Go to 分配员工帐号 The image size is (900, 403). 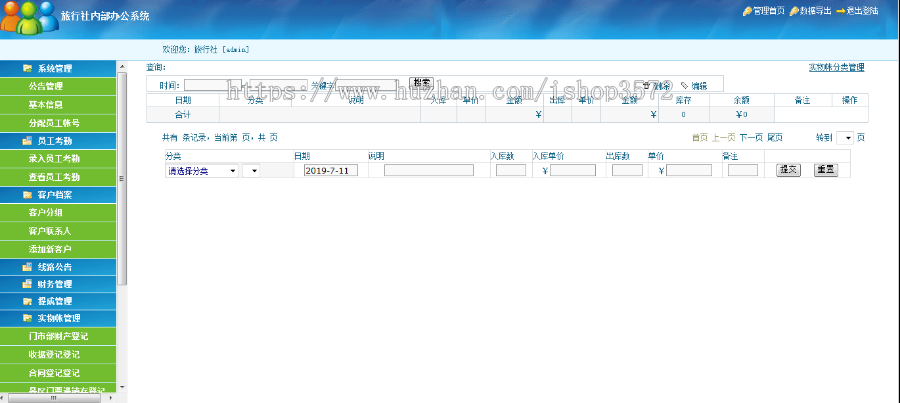point(58,123)
